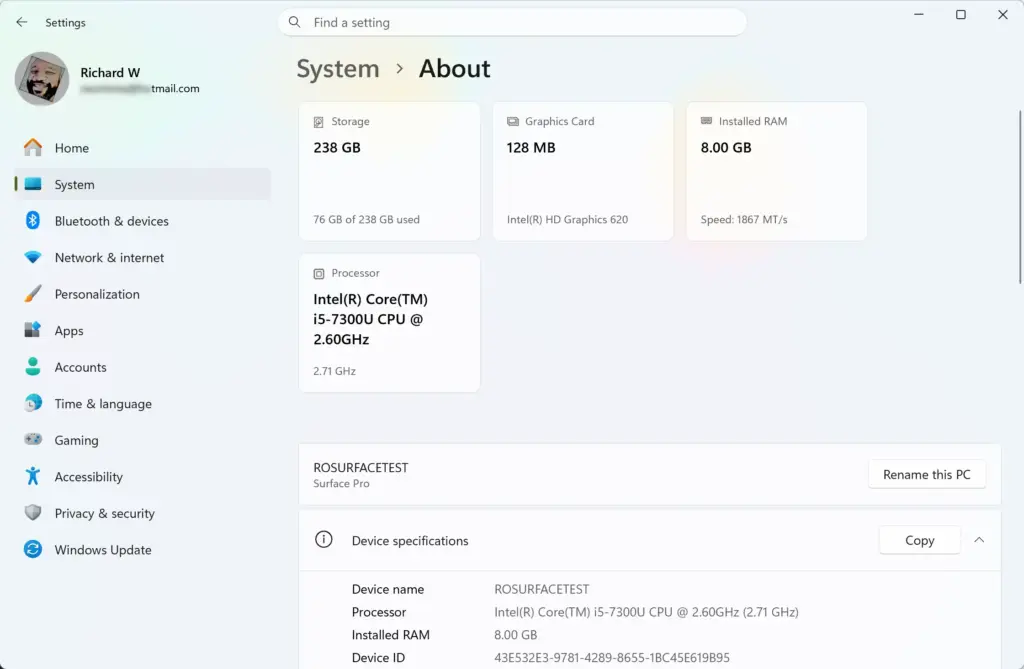1024x669 pixels.
Task: Click the System monitor icon in sidebar
Action: point(33,184)
